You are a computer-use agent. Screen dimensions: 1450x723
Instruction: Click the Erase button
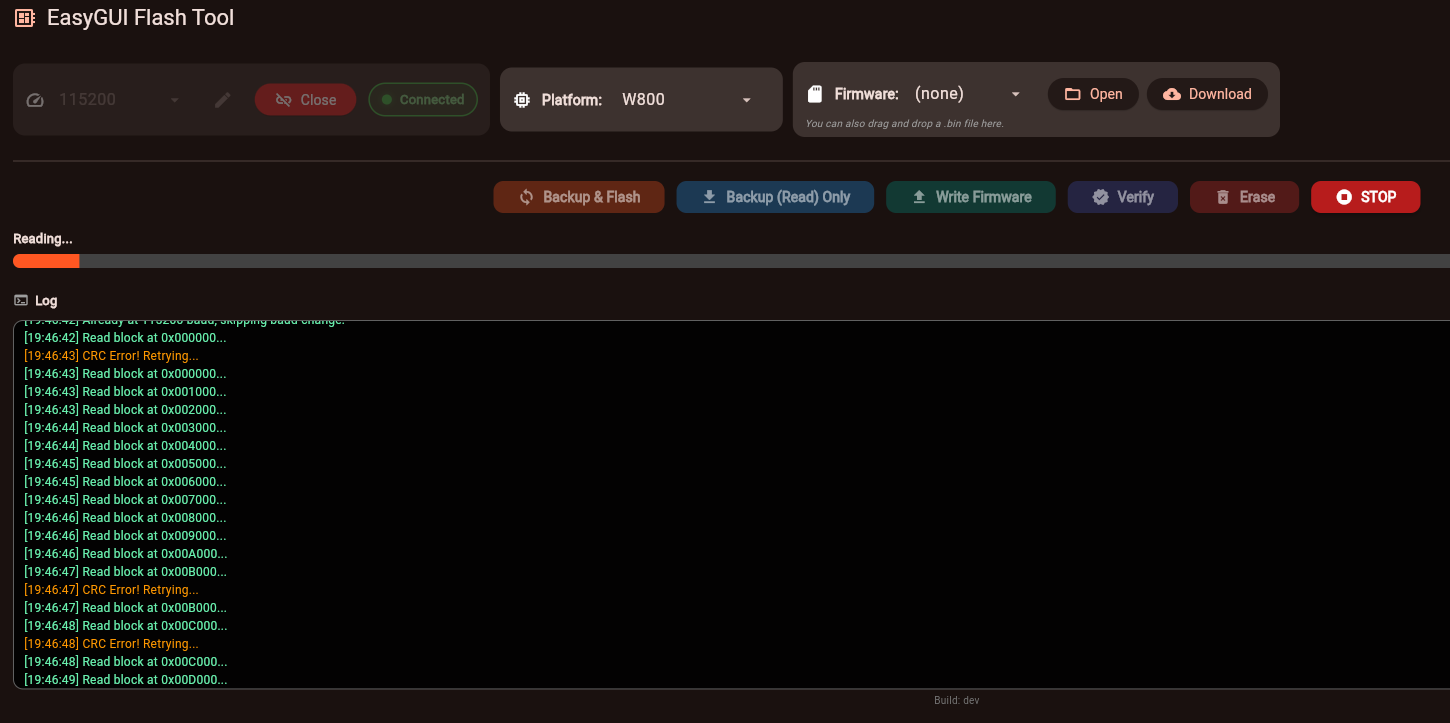[x=1245, y=197]
